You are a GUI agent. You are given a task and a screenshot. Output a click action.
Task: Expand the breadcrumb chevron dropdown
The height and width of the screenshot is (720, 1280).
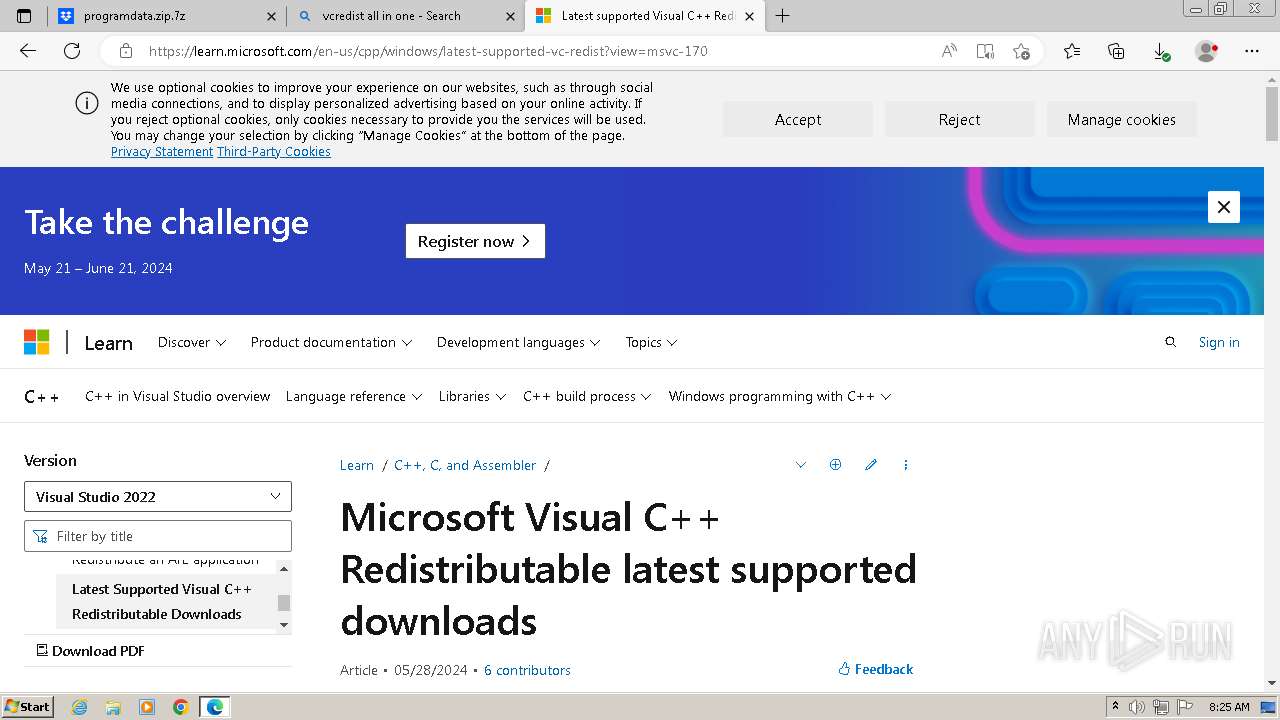(800, 465)
